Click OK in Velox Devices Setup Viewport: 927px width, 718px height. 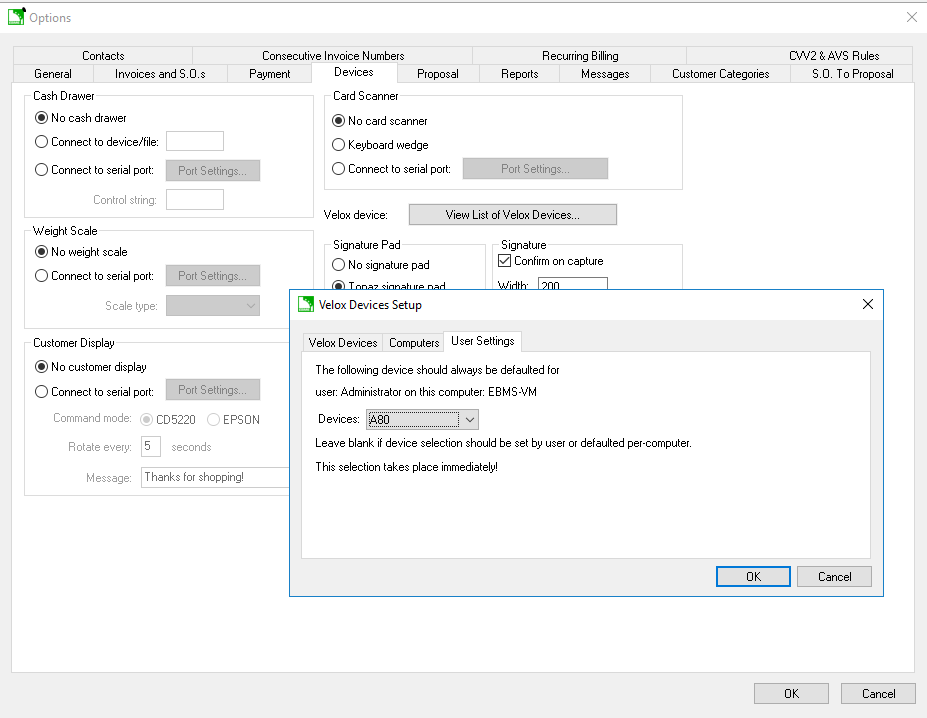tap(753, 576)
